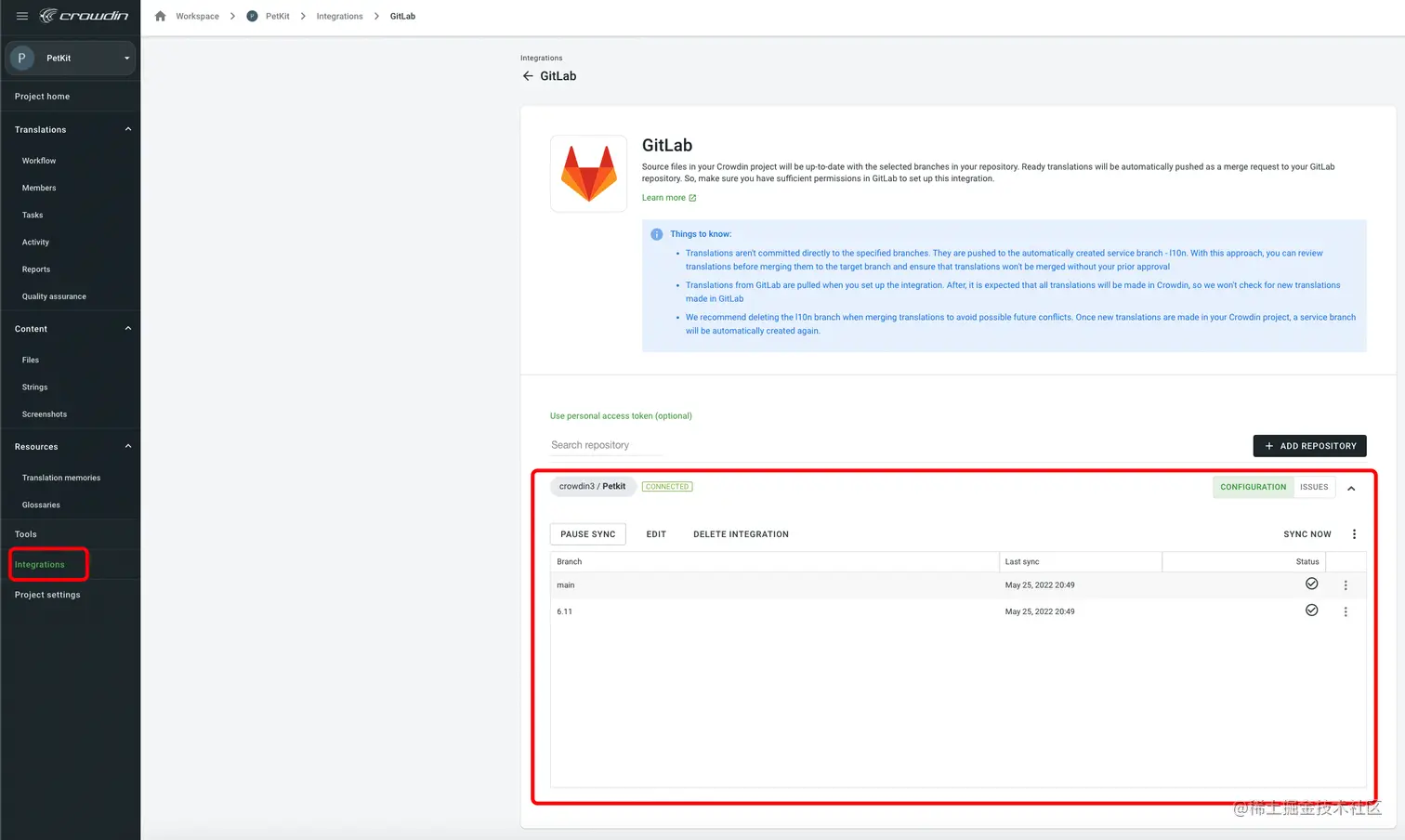Open options menu for main branch
Image resolution: width=1405 pixels, height=840 pixels.
1346,585
